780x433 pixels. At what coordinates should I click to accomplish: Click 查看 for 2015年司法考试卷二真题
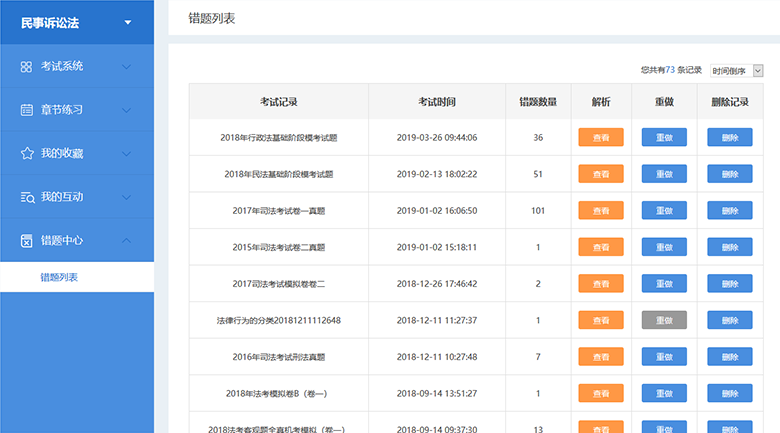click(x=601, y=247)
